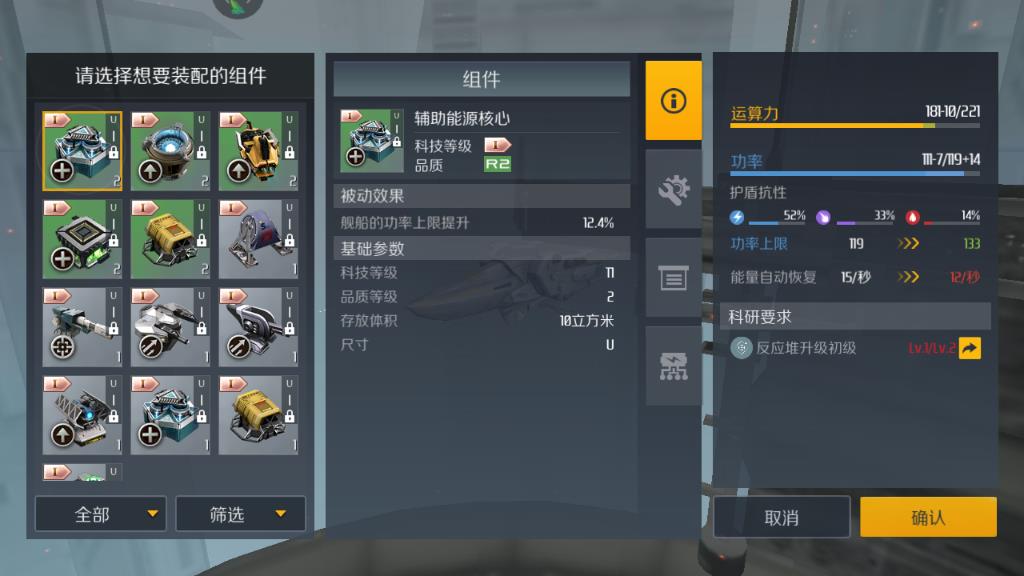Click the 功率 power usage bar

(855, 174)
